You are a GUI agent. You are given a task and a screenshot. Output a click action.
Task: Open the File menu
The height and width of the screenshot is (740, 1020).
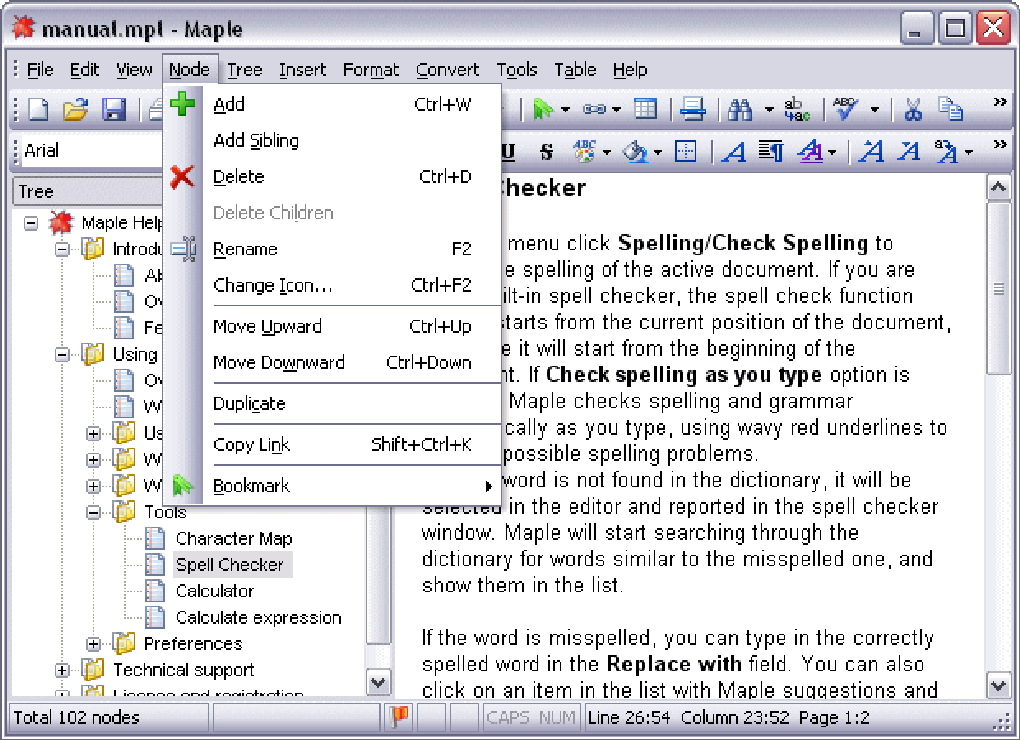(40, 70)
